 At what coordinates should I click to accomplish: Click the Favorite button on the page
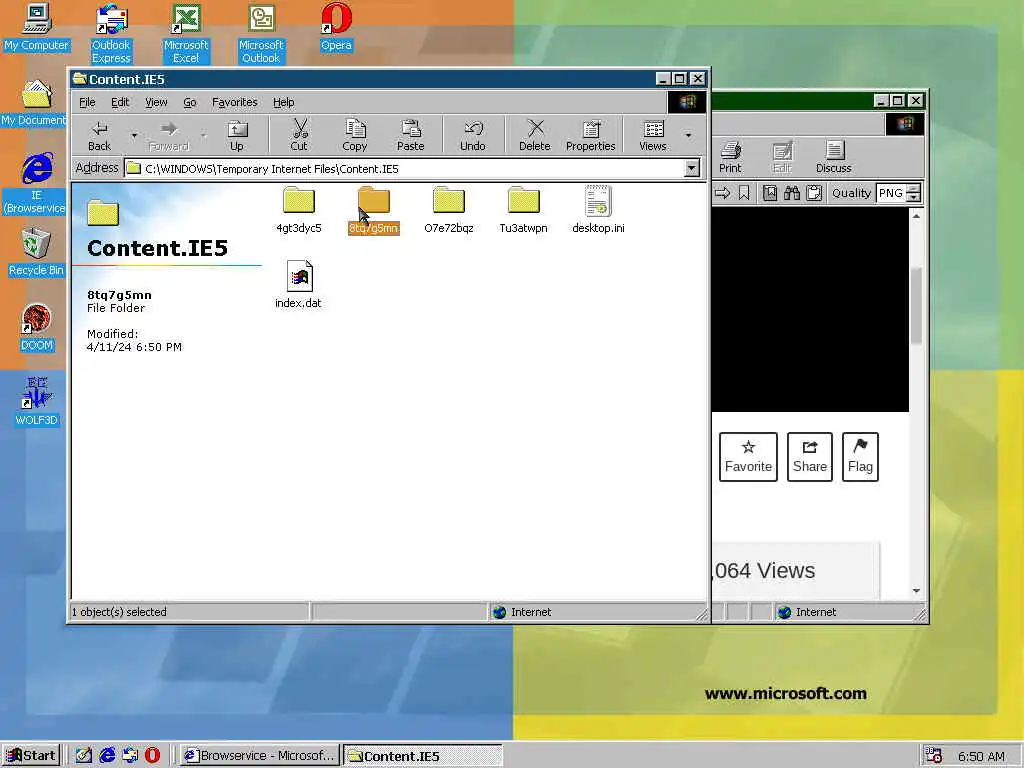(x=748, y=456)
